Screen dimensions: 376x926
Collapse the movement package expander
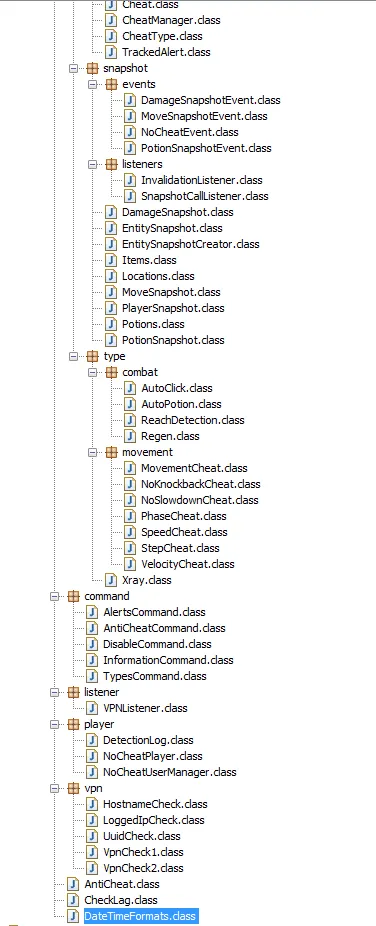click(92, 452)
